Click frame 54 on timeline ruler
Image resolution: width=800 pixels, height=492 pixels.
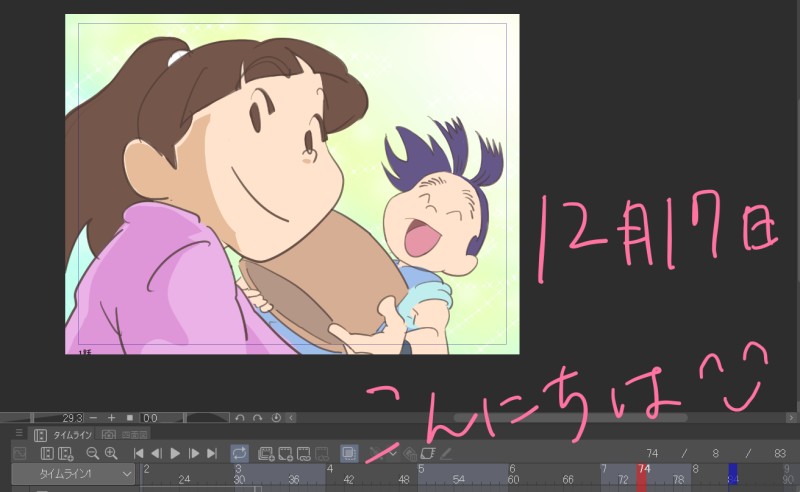tap(459, 479)
